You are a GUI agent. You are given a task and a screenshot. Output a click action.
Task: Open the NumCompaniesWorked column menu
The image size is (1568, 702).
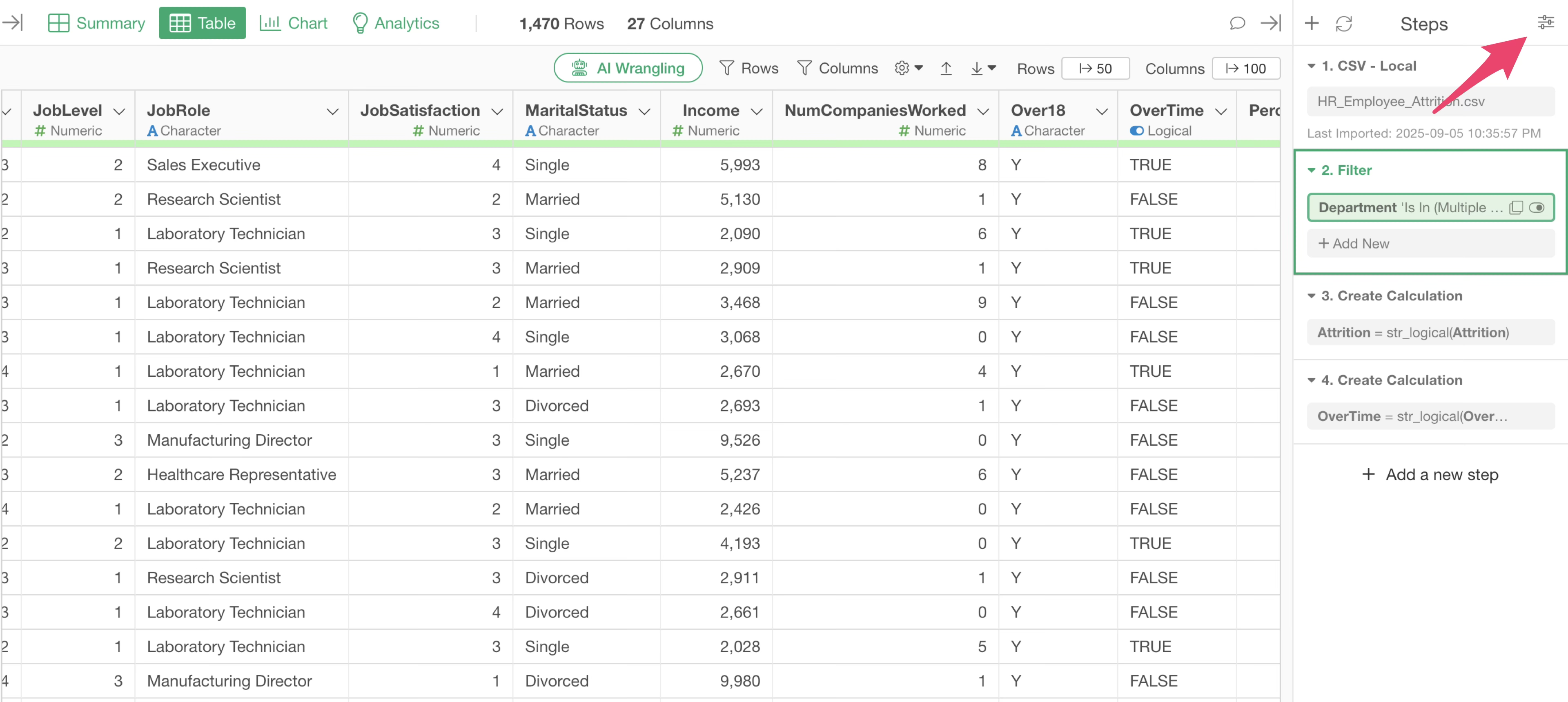[983, 111]
